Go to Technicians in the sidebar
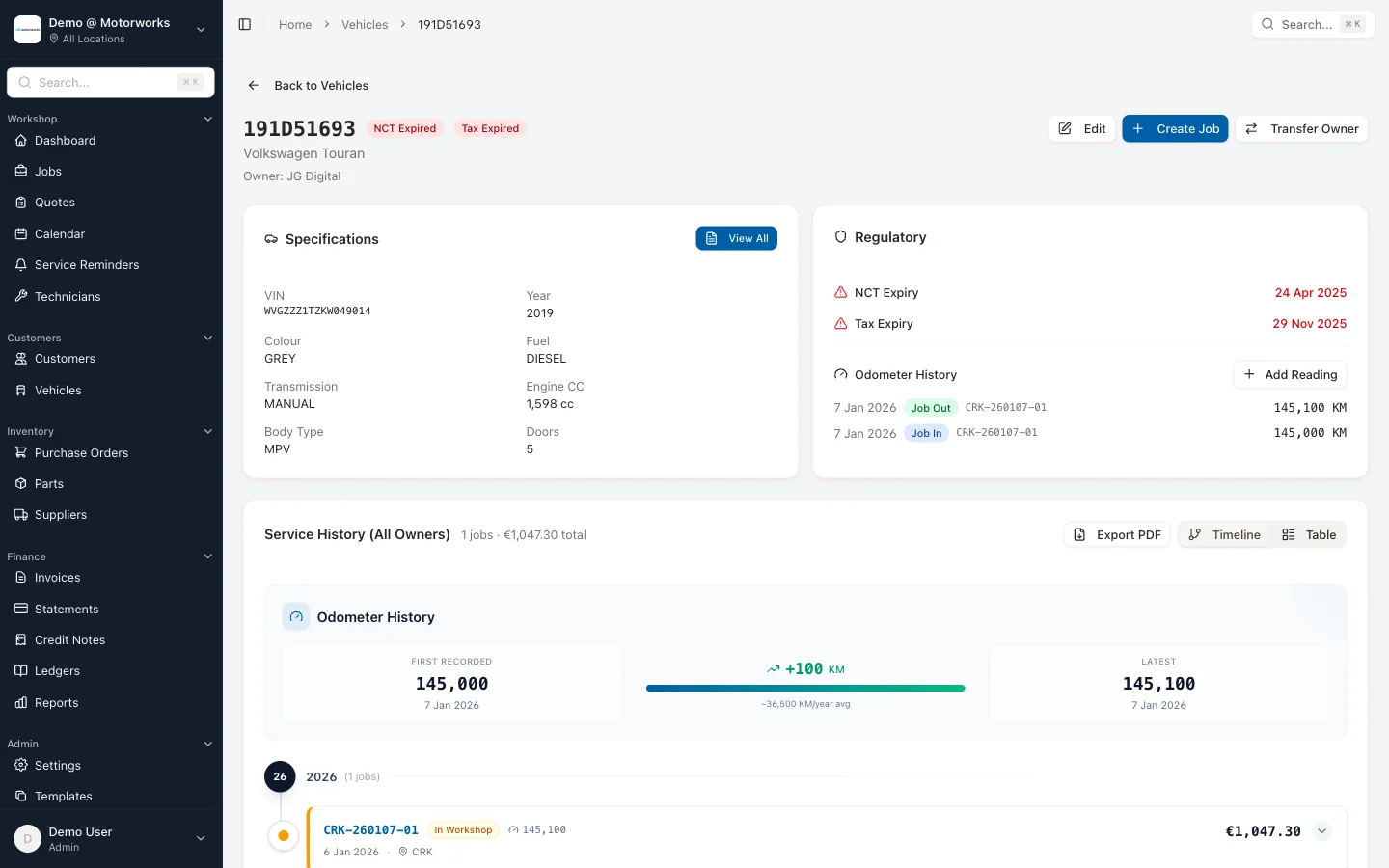 (67, 297)
